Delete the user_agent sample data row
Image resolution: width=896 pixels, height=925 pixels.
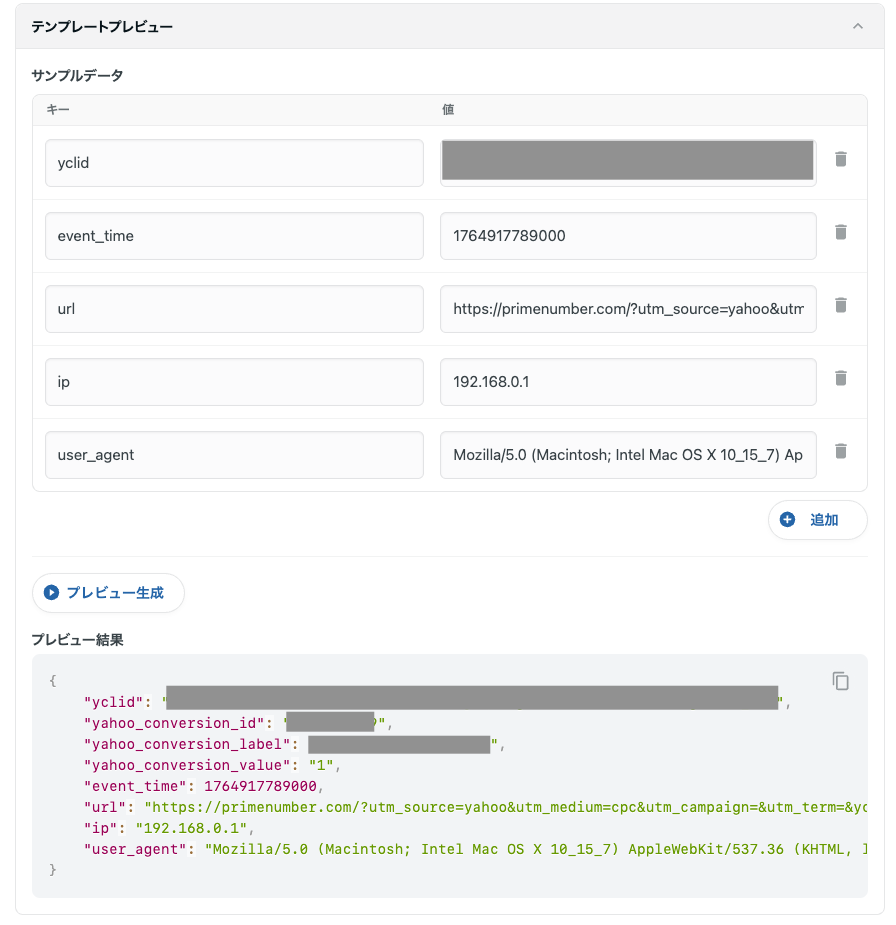(841, 451)
